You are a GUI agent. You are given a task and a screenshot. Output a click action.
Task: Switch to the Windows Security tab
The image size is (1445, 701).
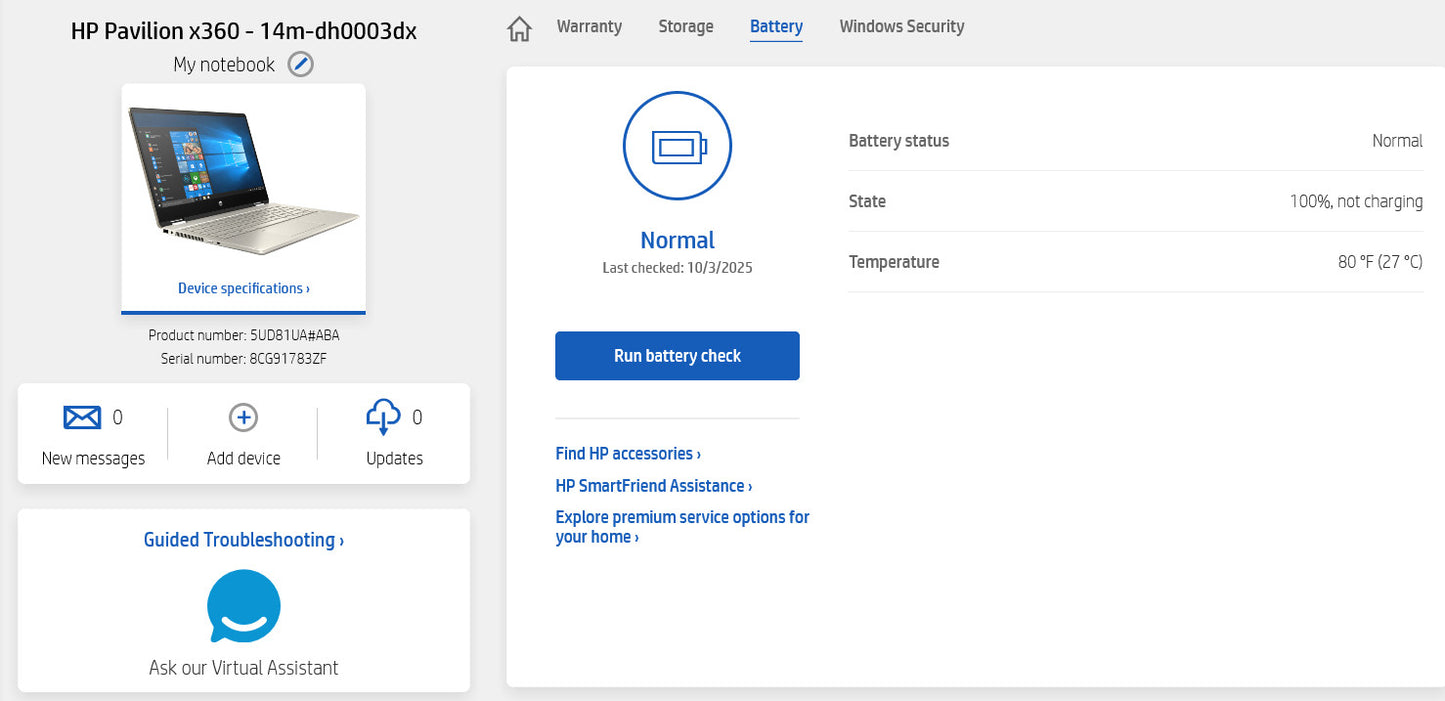pos(901,27)
